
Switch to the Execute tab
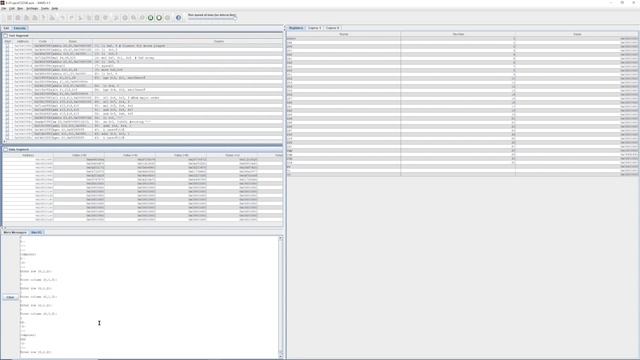(x=20, y=28)
